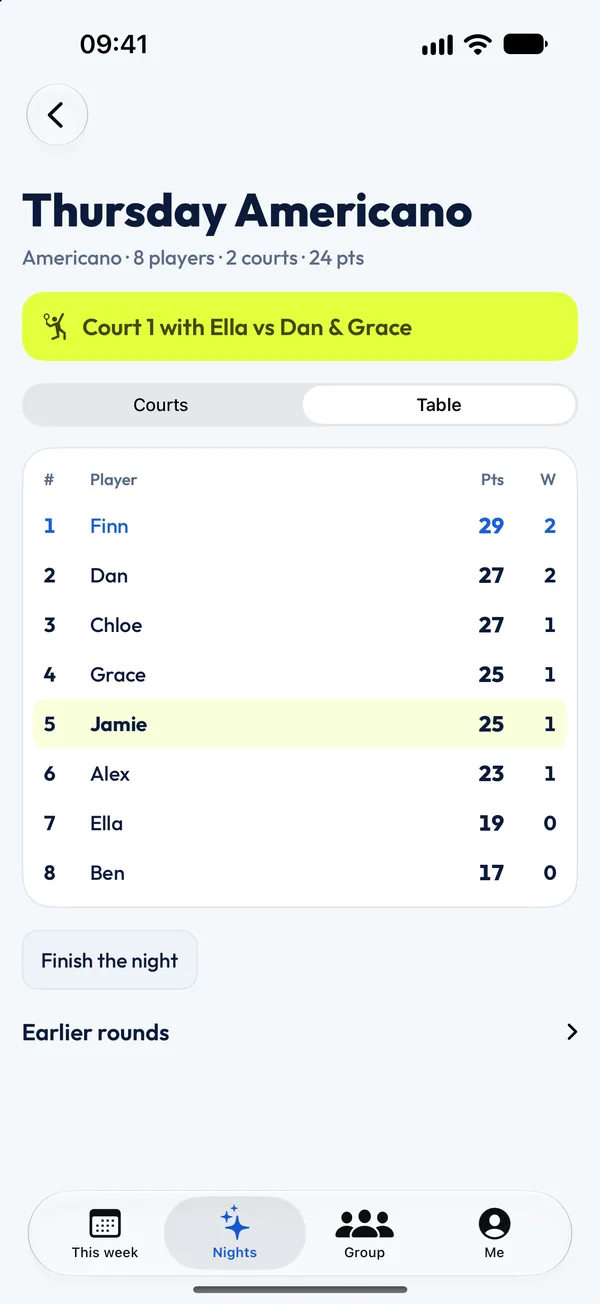This screenshot has height=1304, width=600.
Task: Tap the Wi-Fi status icon
Action: coord(478,45)
